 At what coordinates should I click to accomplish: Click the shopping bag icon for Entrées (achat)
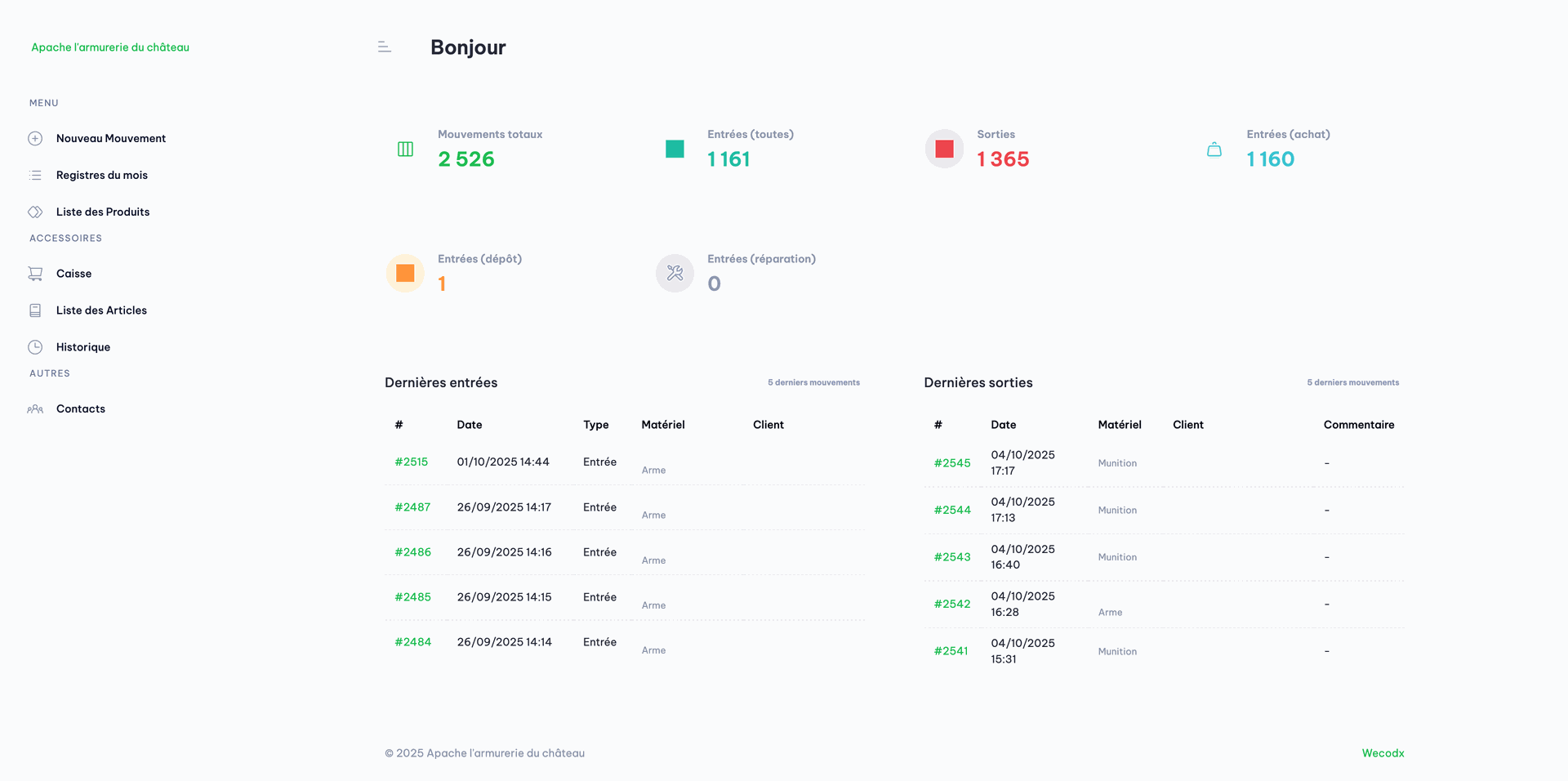click(x=1214, y=150)
